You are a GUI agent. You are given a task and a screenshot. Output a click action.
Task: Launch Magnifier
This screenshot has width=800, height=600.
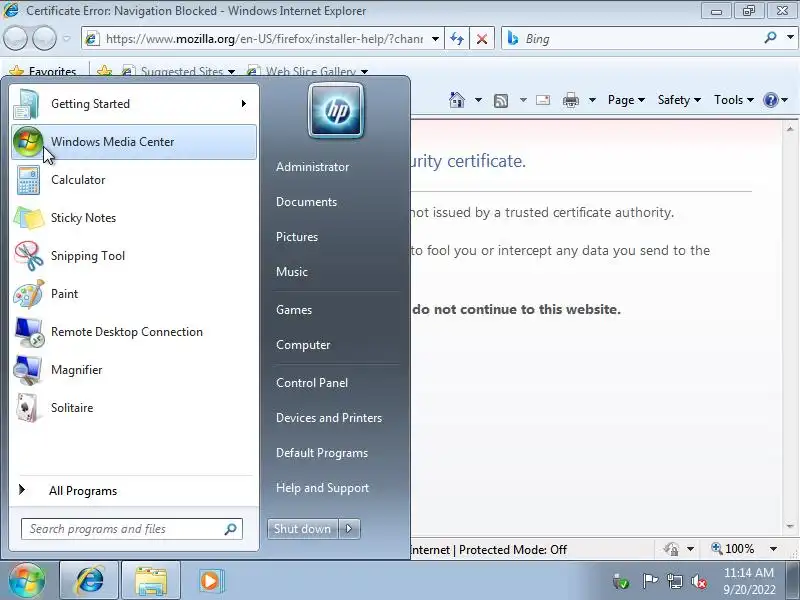(134, 370)
